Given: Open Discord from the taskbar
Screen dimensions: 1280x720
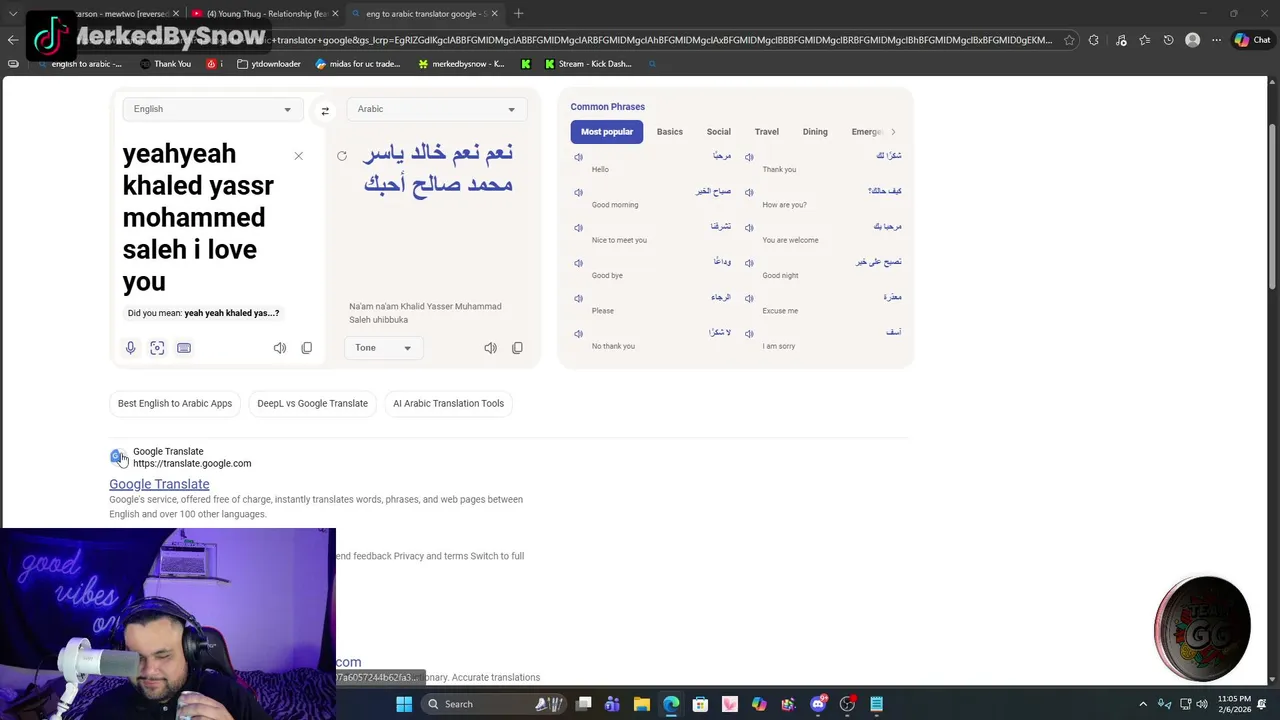Looking at the screenshot, I should coord(818,704).
